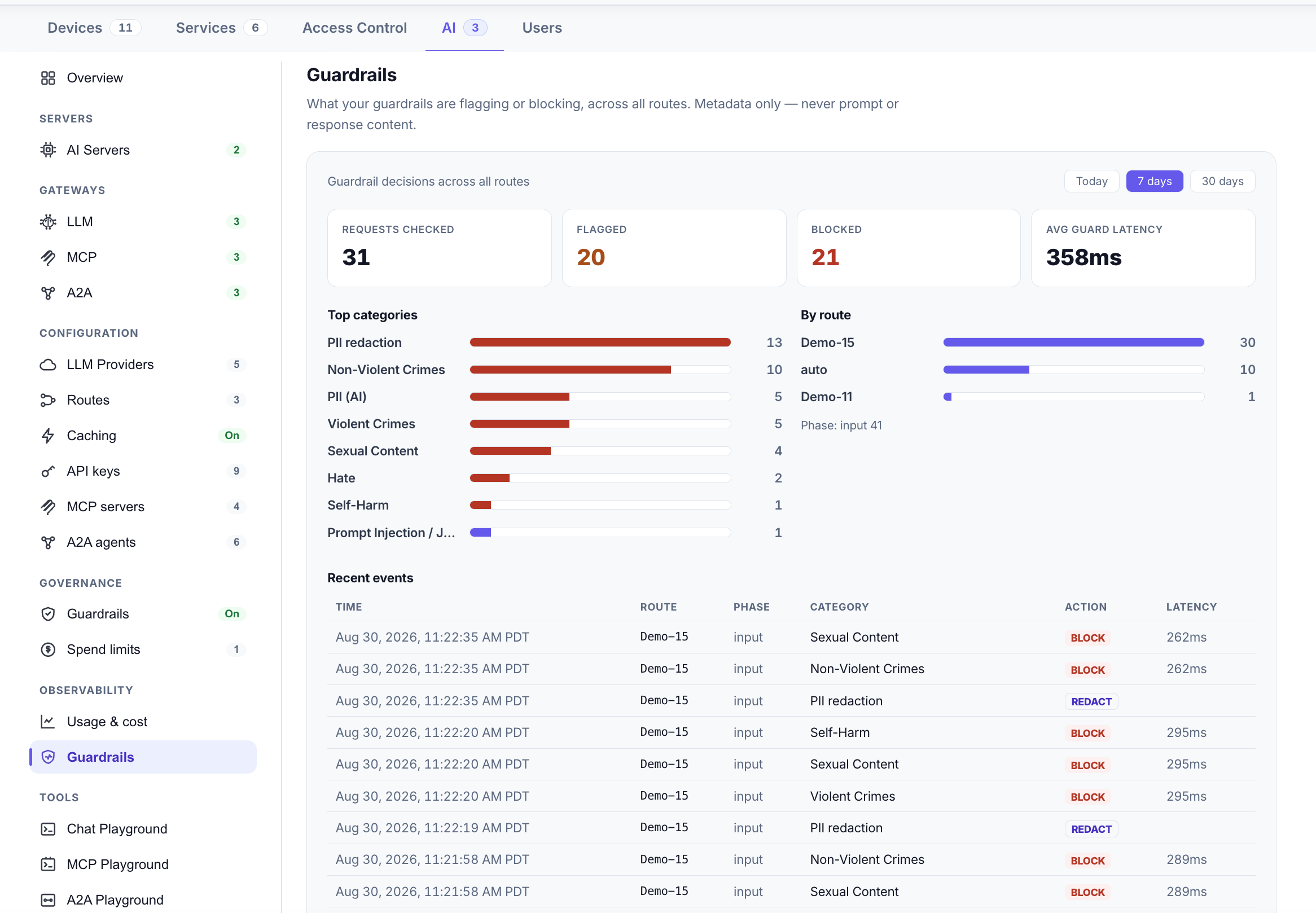Click the Hate category label

click(x=341, y=479)
